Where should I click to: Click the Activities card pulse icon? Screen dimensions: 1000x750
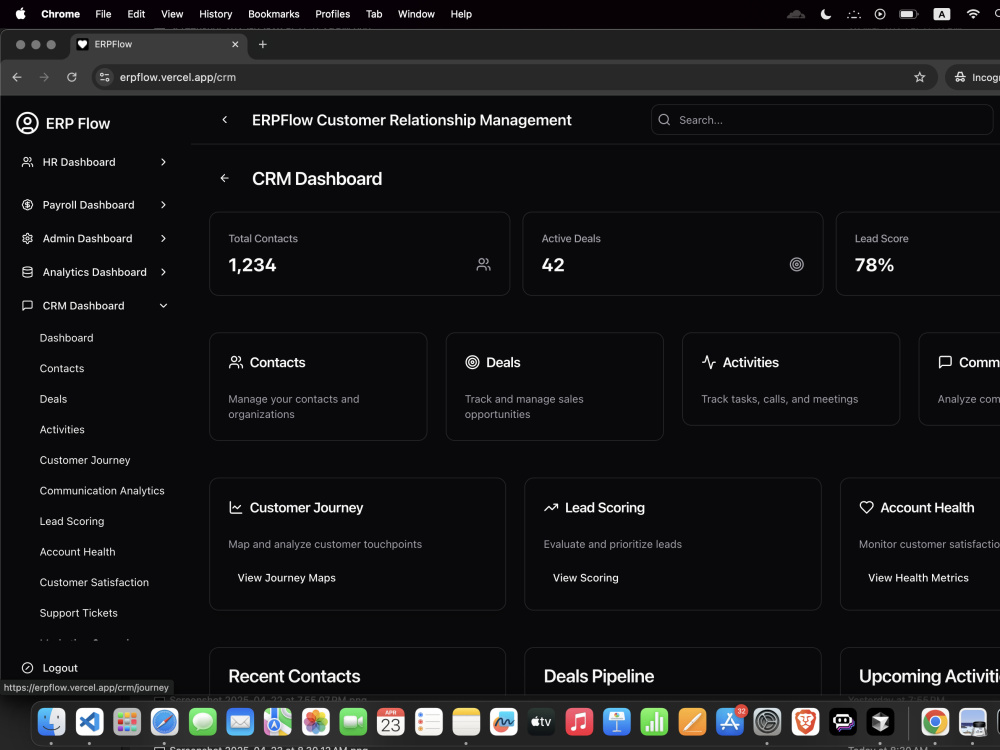click(x=709, y=362)
